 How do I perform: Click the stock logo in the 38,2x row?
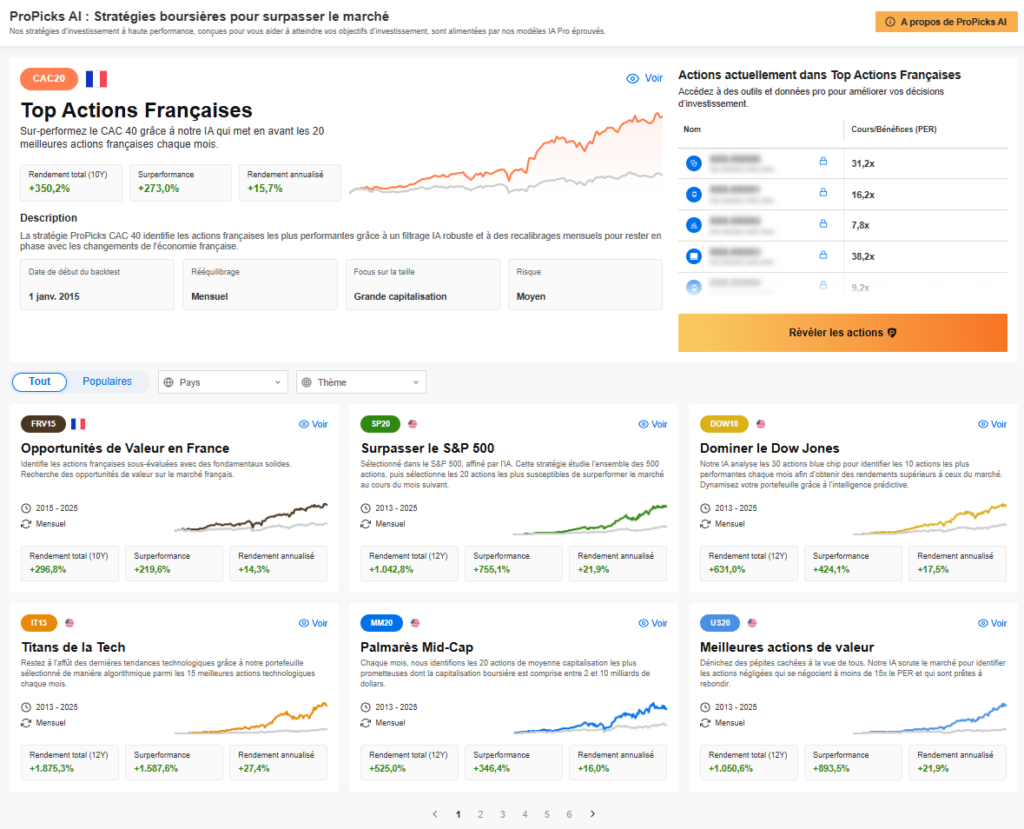[x=694, y=257]
